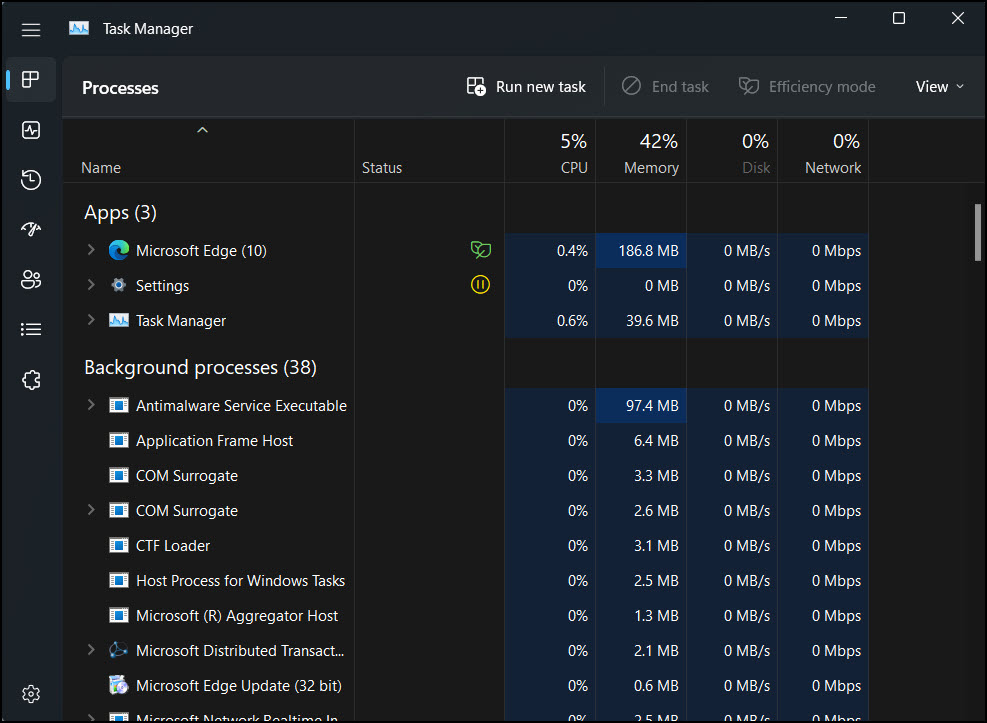Select Host Process for Windows Tasks name

240,581
